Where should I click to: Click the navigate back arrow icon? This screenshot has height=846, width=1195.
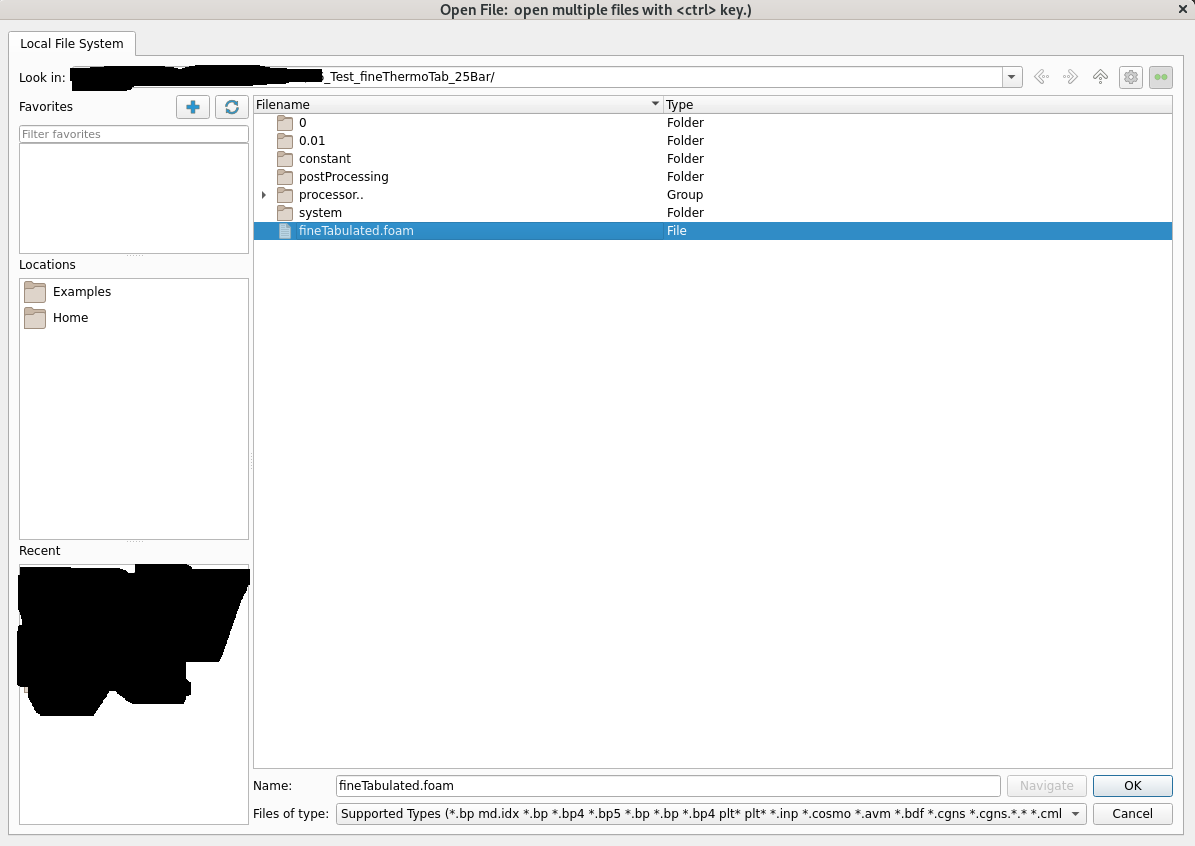(1041, 77)
